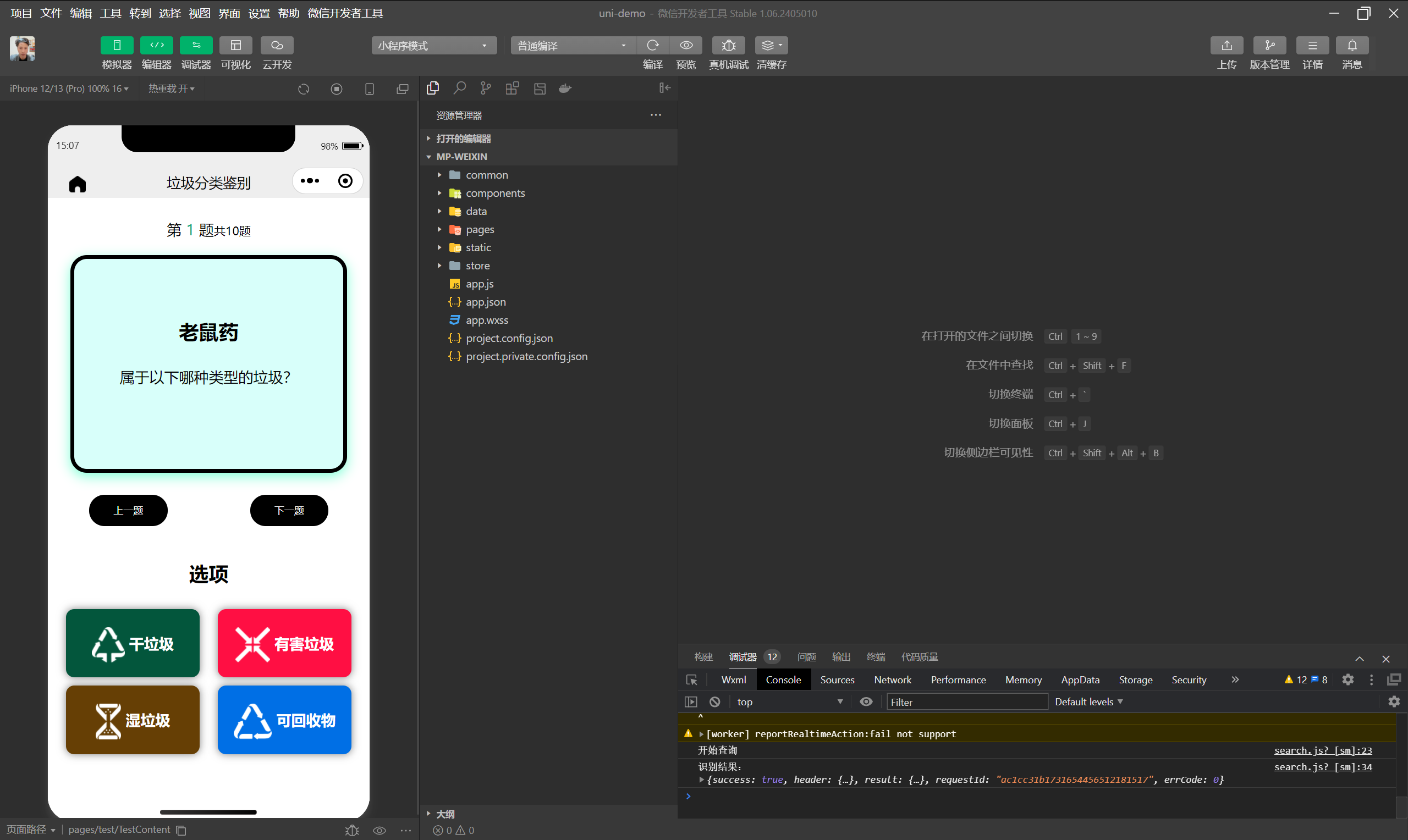Open the Default levels dropdown
1408x840 pixels.
(1088, 702)
